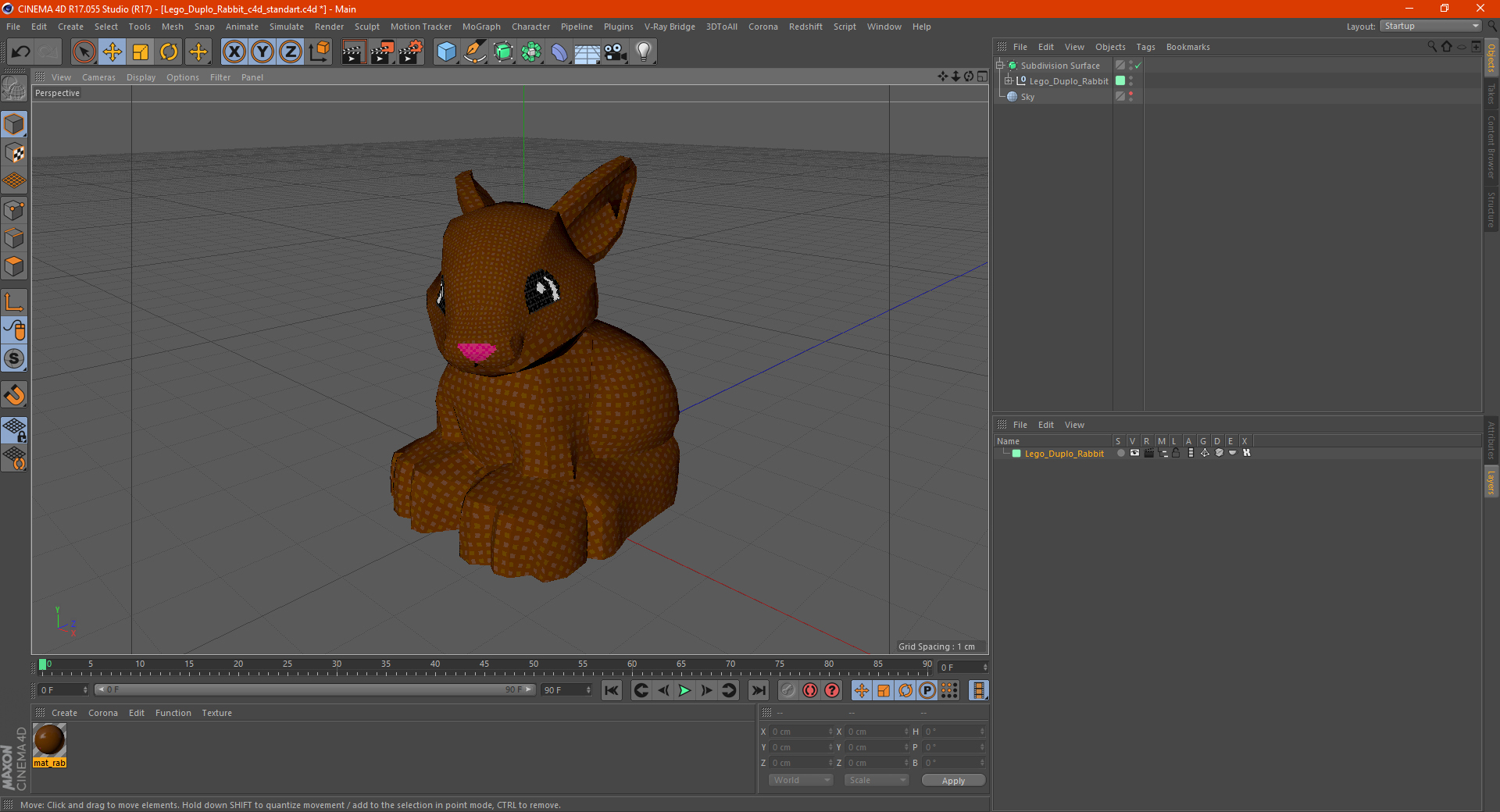Go to end of timeline

[x=758, y=690]
